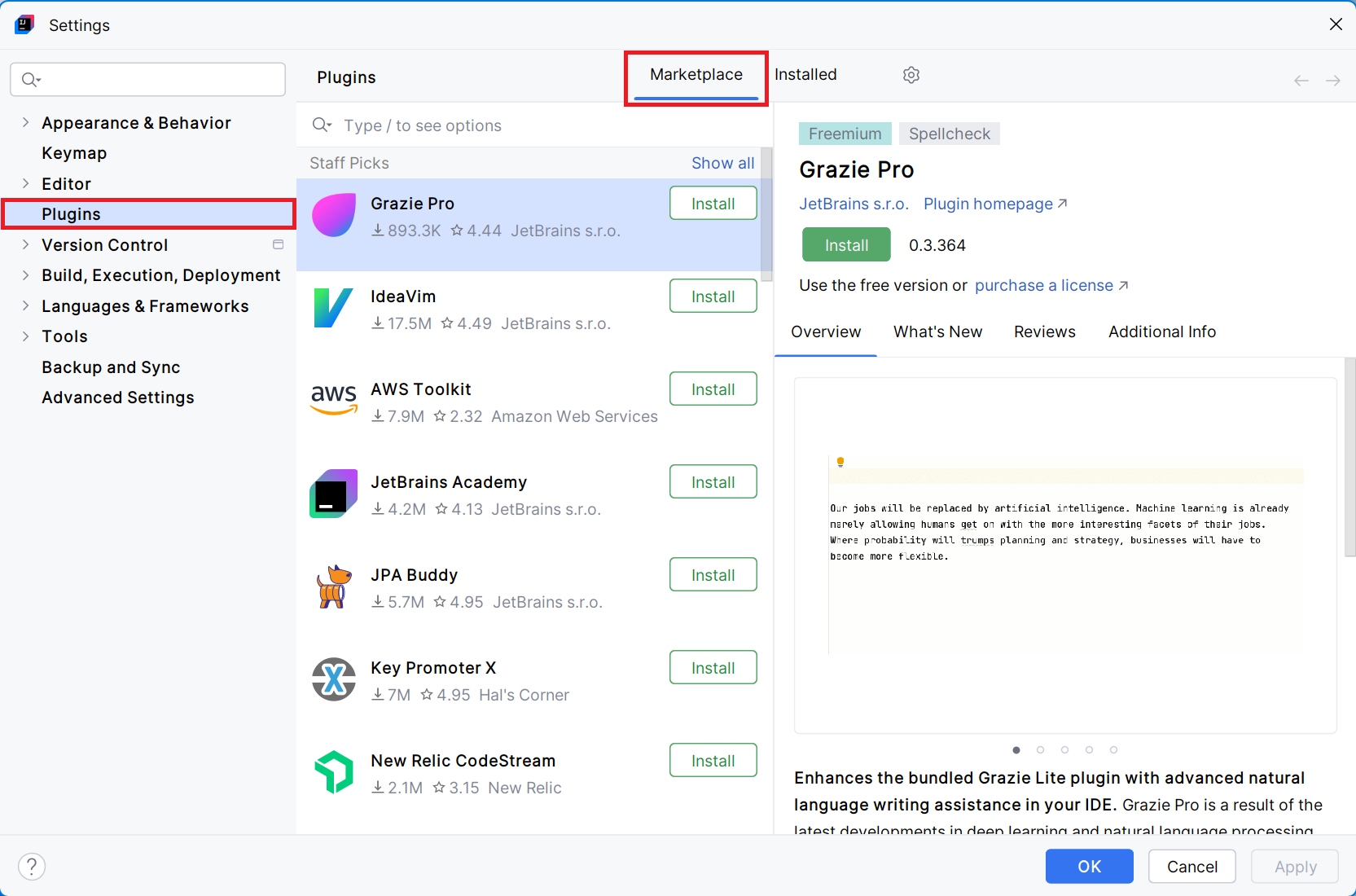Switch to the Marketplace tab
The width and height of the screenshot is (1356, 896).
(696, 76)
